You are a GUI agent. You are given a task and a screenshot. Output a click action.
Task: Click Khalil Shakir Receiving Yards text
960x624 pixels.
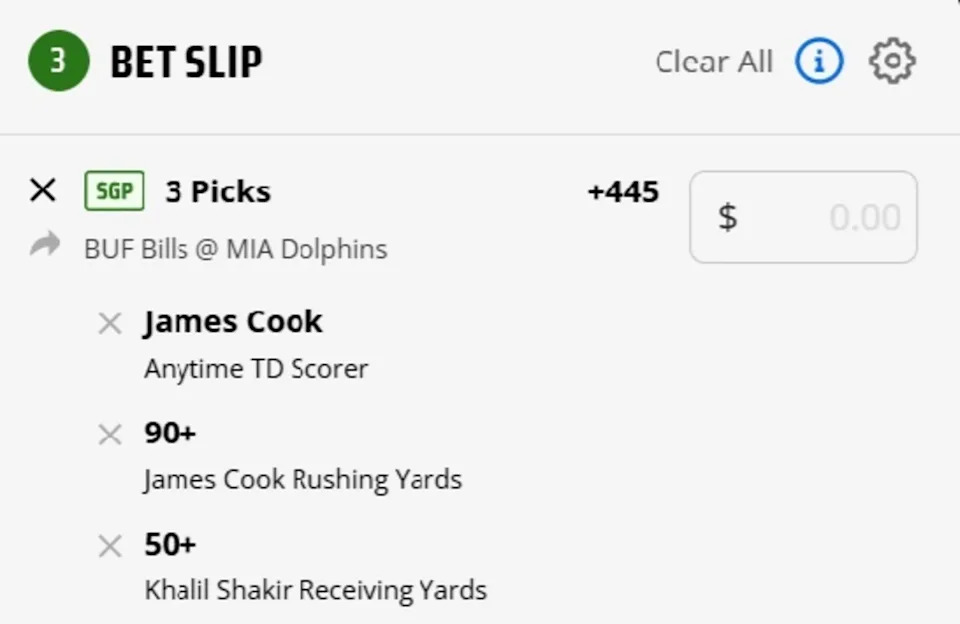tap(315, 590)
